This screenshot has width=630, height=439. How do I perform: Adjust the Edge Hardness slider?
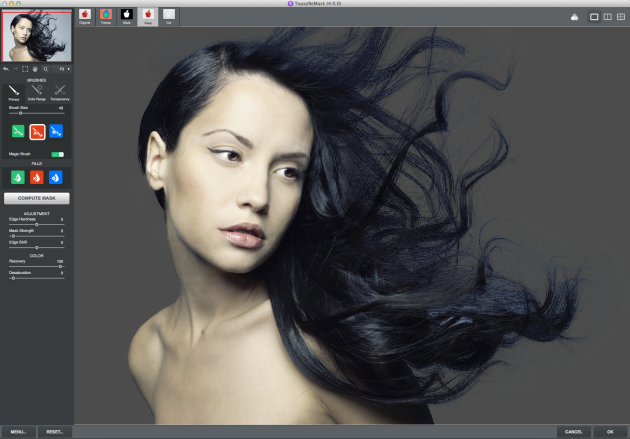(x=36, y=225)
